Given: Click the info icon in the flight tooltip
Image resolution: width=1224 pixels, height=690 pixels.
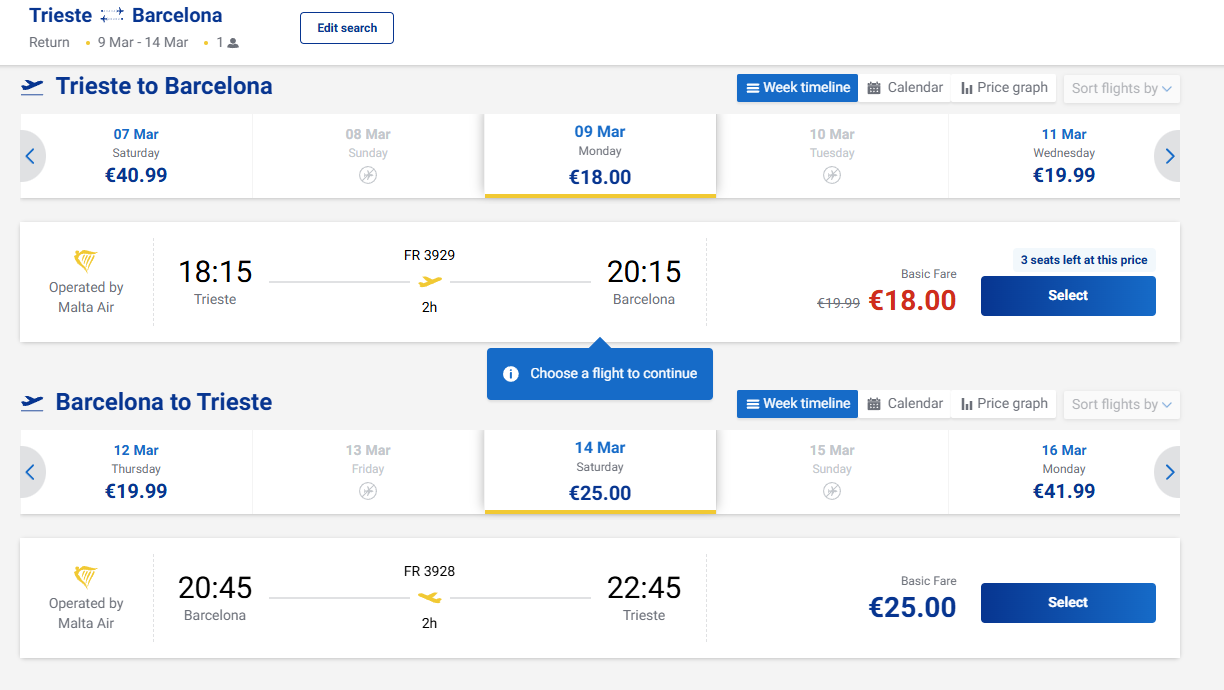Looking at the screenshot, I should [511, 374].
